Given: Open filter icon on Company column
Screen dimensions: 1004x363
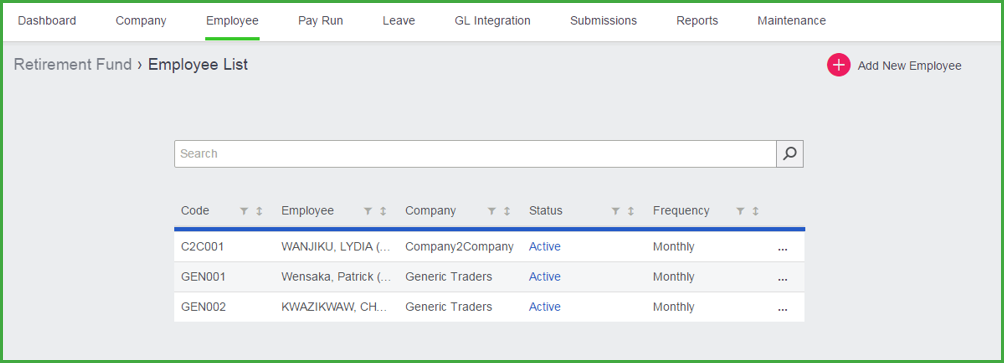Looking at the screenshot, I should [x=492, y=211].
